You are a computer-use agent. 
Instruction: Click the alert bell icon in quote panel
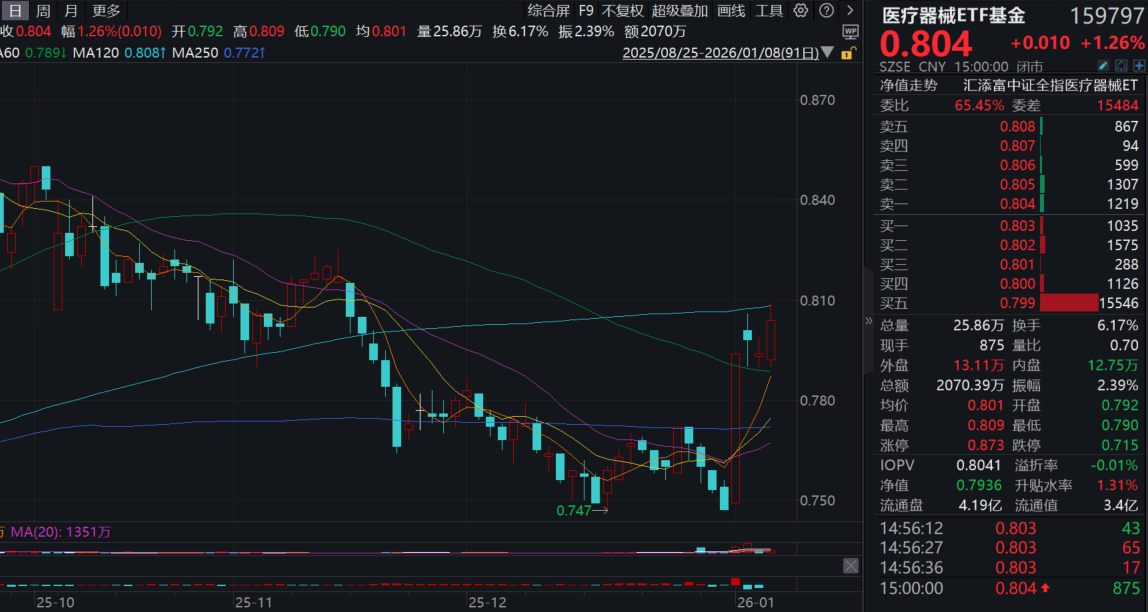pos(1122,66)
